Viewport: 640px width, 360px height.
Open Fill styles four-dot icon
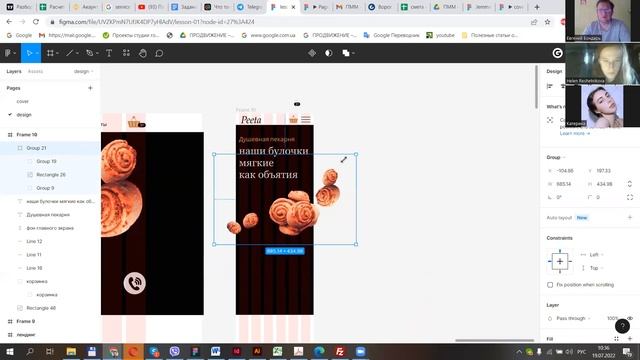click(x=616, y=339)
